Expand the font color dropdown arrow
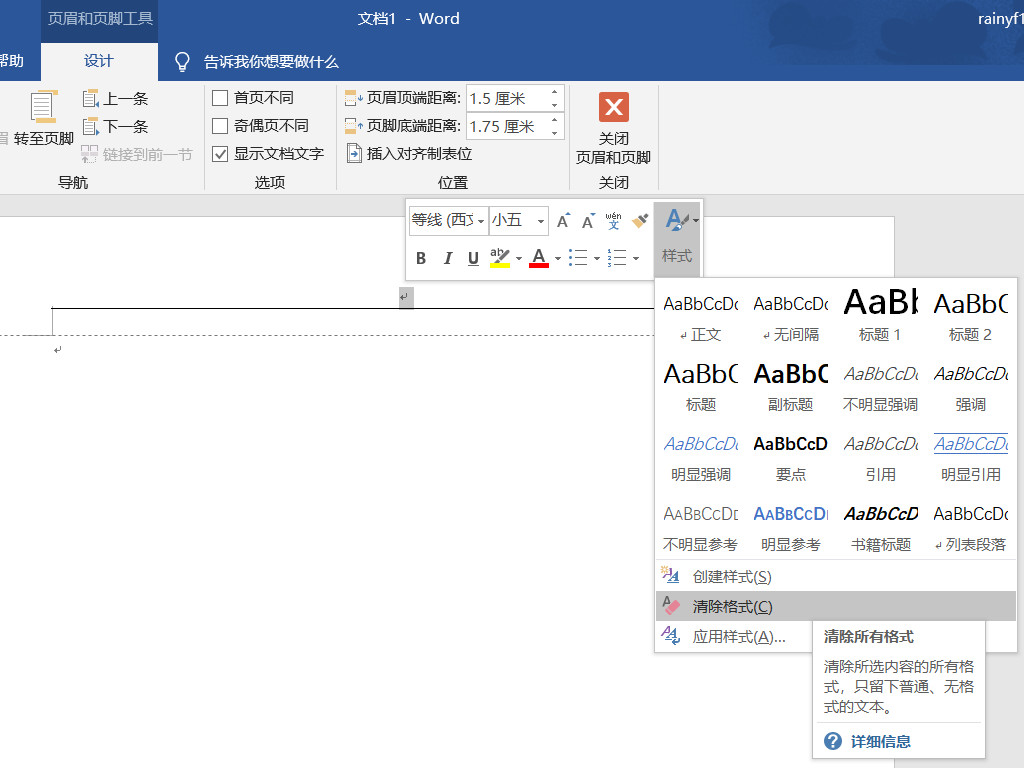Viewport: 1024px width, 768px height. 558,259
